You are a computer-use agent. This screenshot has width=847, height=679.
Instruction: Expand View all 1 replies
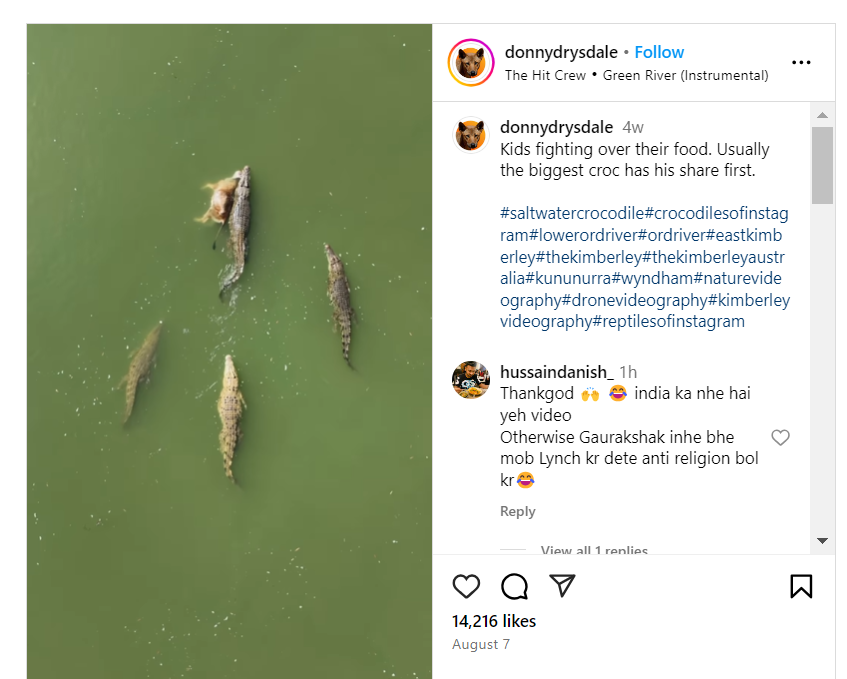[x=594, y=550]
